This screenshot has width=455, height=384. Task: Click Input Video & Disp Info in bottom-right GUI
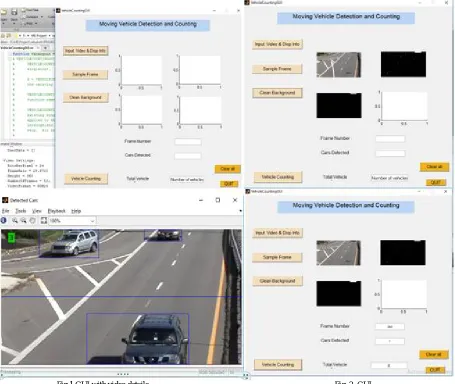277,233
